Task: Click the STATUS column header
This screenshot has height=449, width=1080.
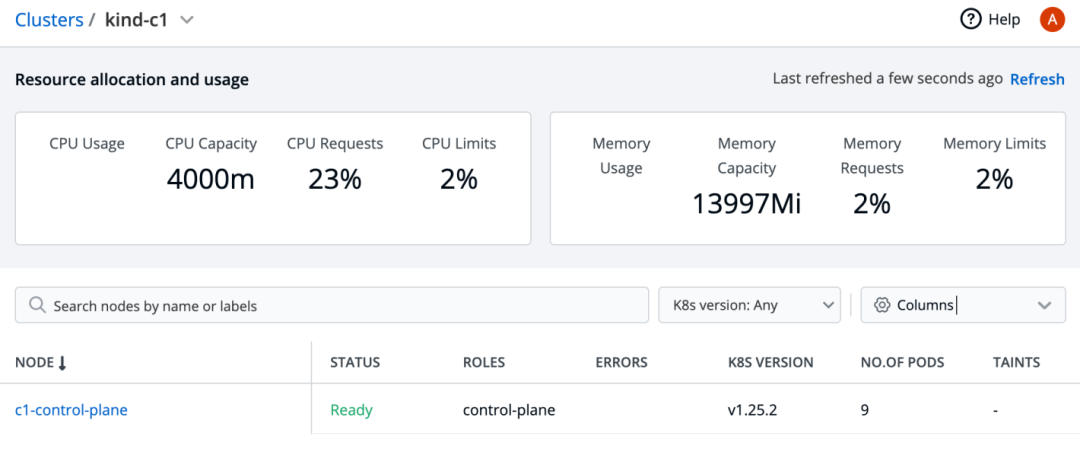Action: point(354,362)
